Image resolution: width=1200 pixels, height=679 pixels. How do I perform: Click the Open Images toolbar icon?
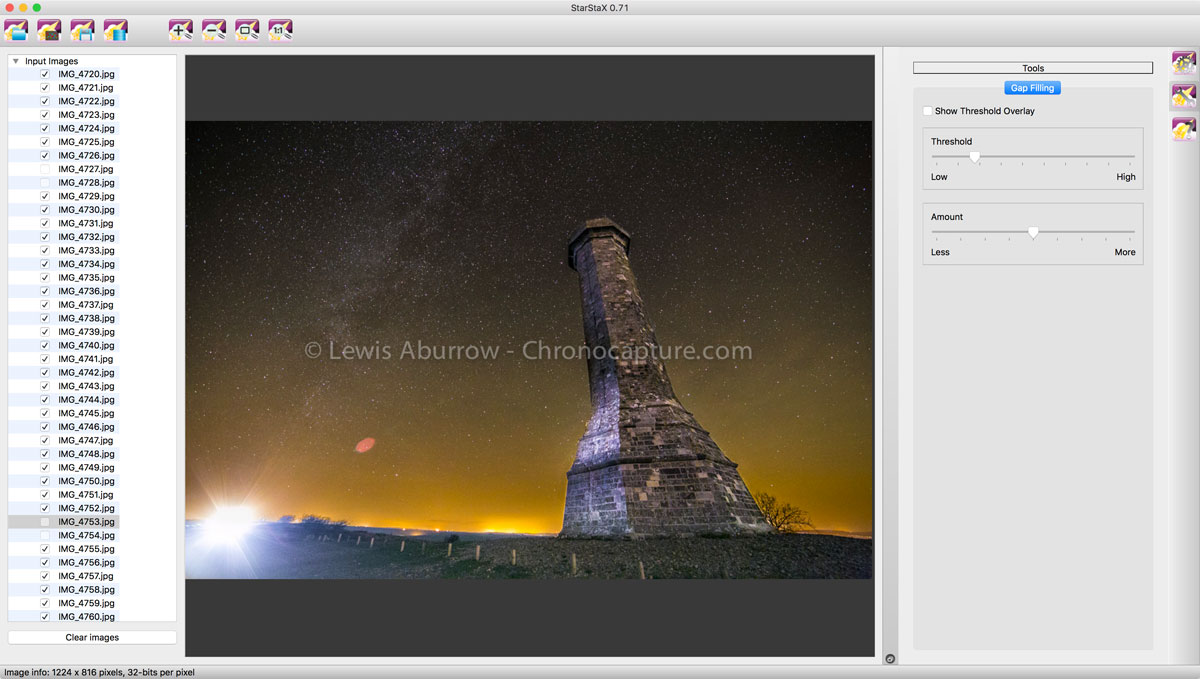click(x=16, y=30)
